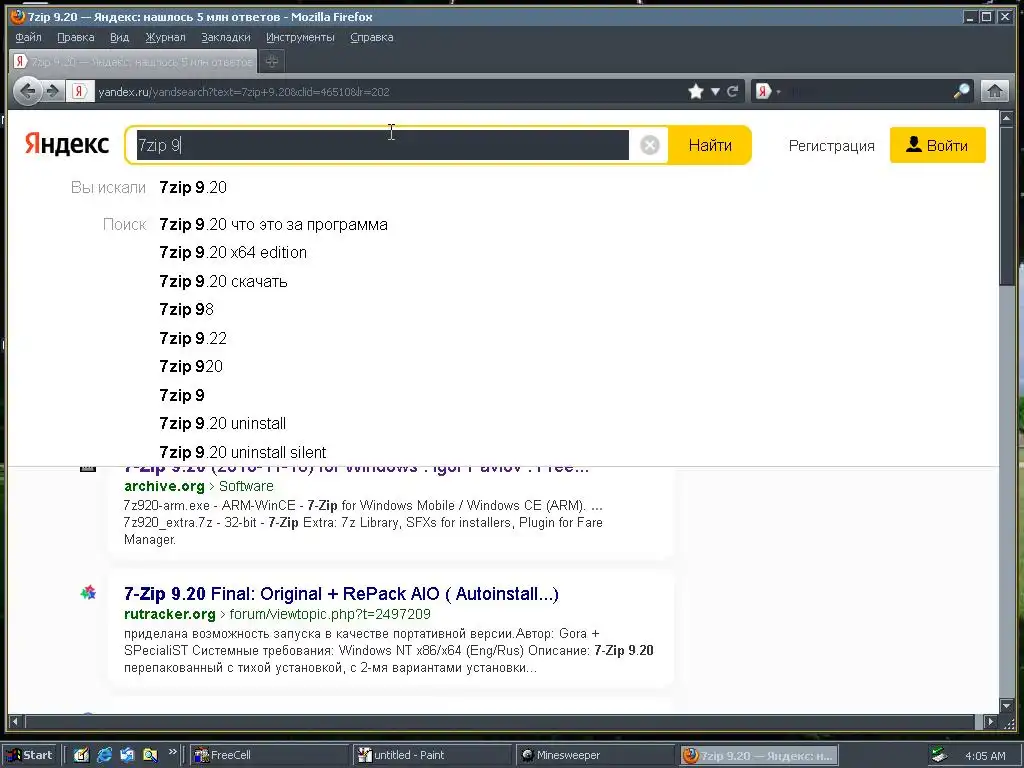Screen dimensions: 1024x768
Task: Switch to Minesweeper in the taskbar
Action: pyautogui.click(x=594, y=755)
